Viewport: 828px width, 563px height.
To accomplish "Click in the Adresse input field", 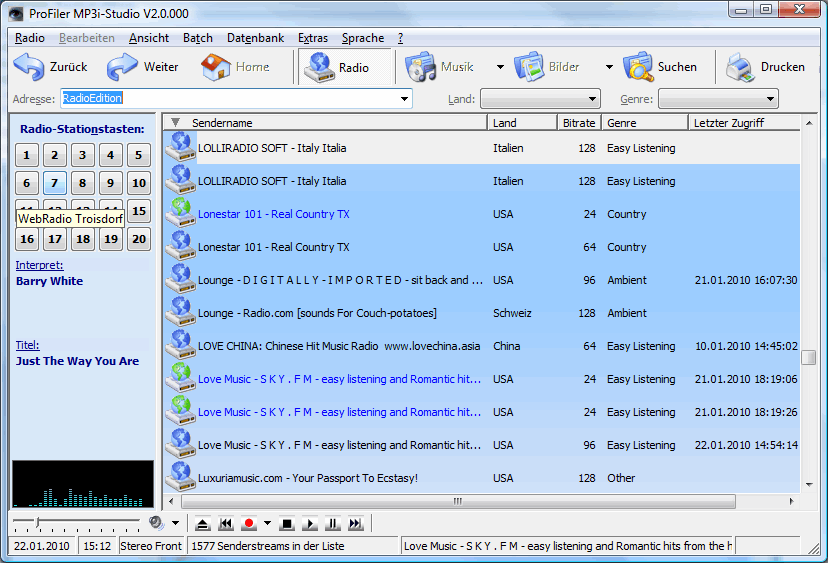I will tap(229, 99).
